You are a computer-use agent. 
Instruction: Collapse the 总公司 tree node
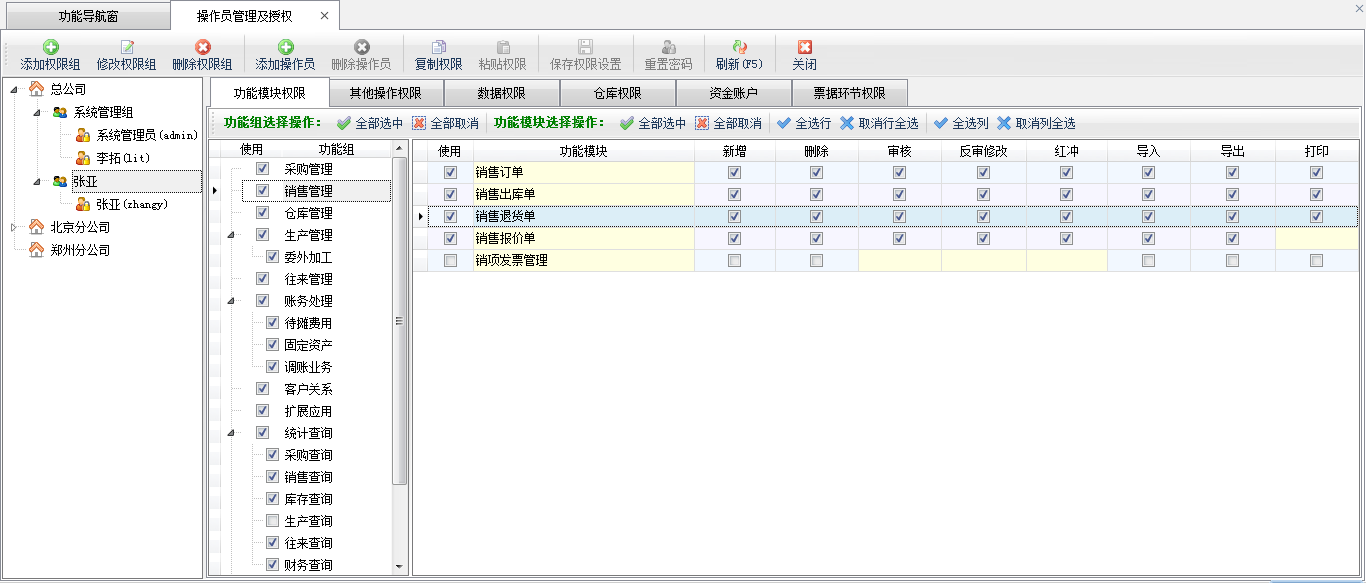coord(13,90)
